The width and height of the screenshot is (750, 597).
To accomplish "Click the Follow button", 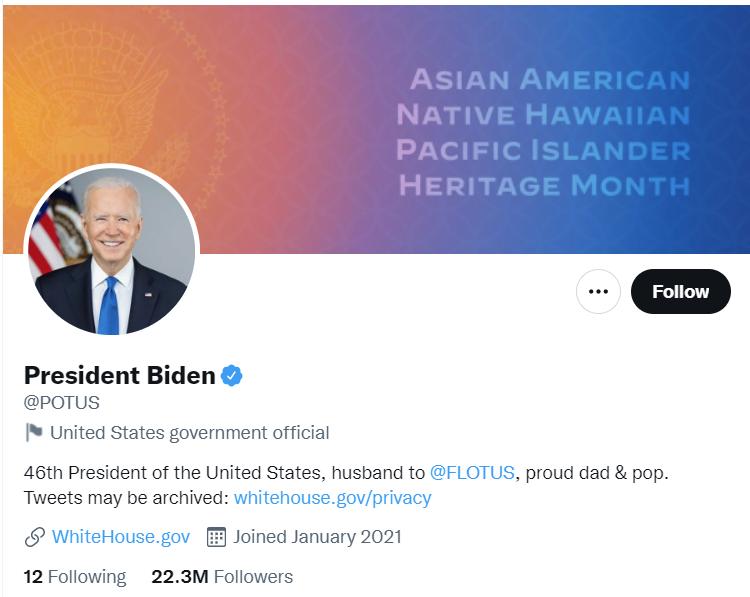I will click(x=680, y=292).
